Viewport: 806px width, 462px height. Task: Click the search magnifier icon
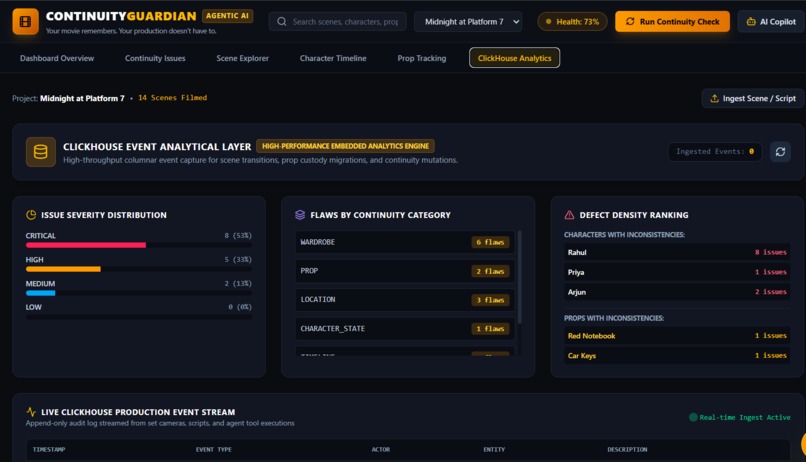(282, 22)
